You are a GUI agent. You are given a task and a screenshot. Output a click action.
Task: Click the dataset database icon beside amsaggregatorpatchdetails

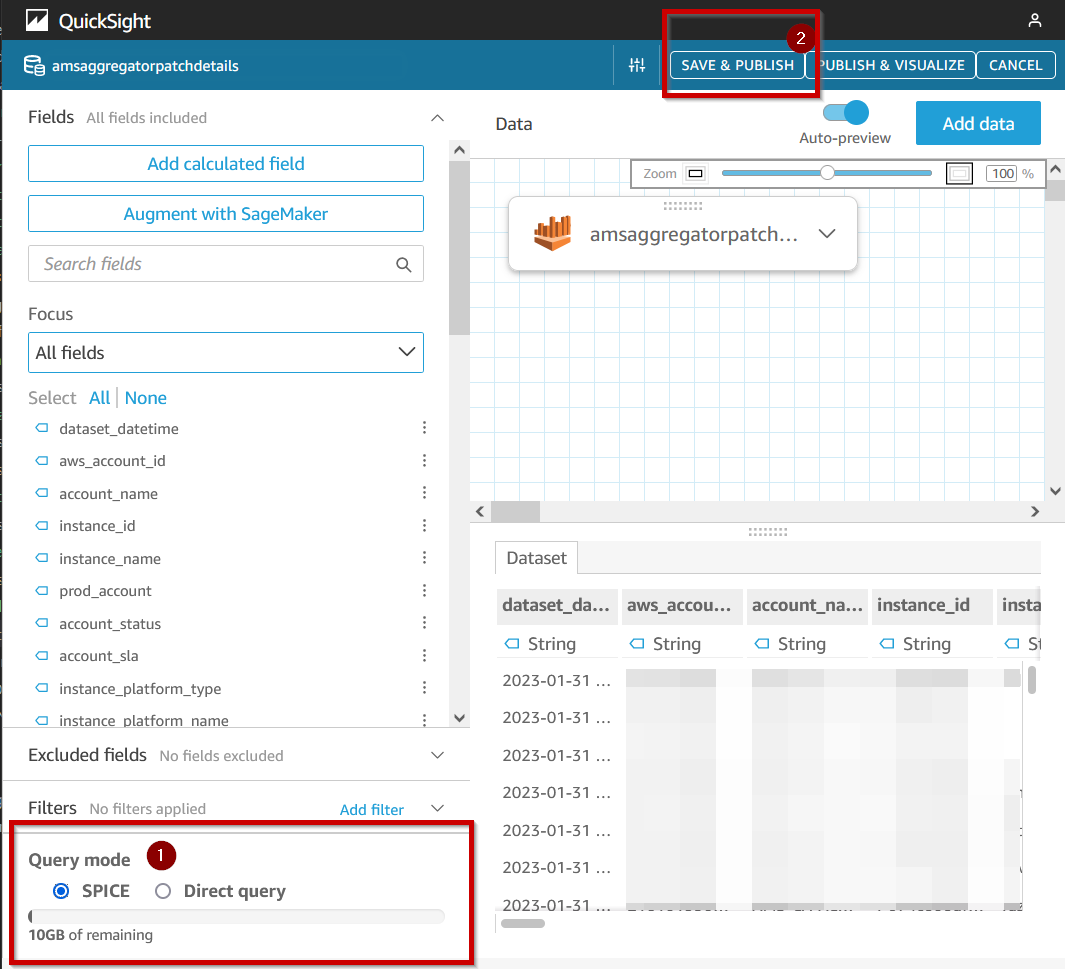click(x=34, y=65)
